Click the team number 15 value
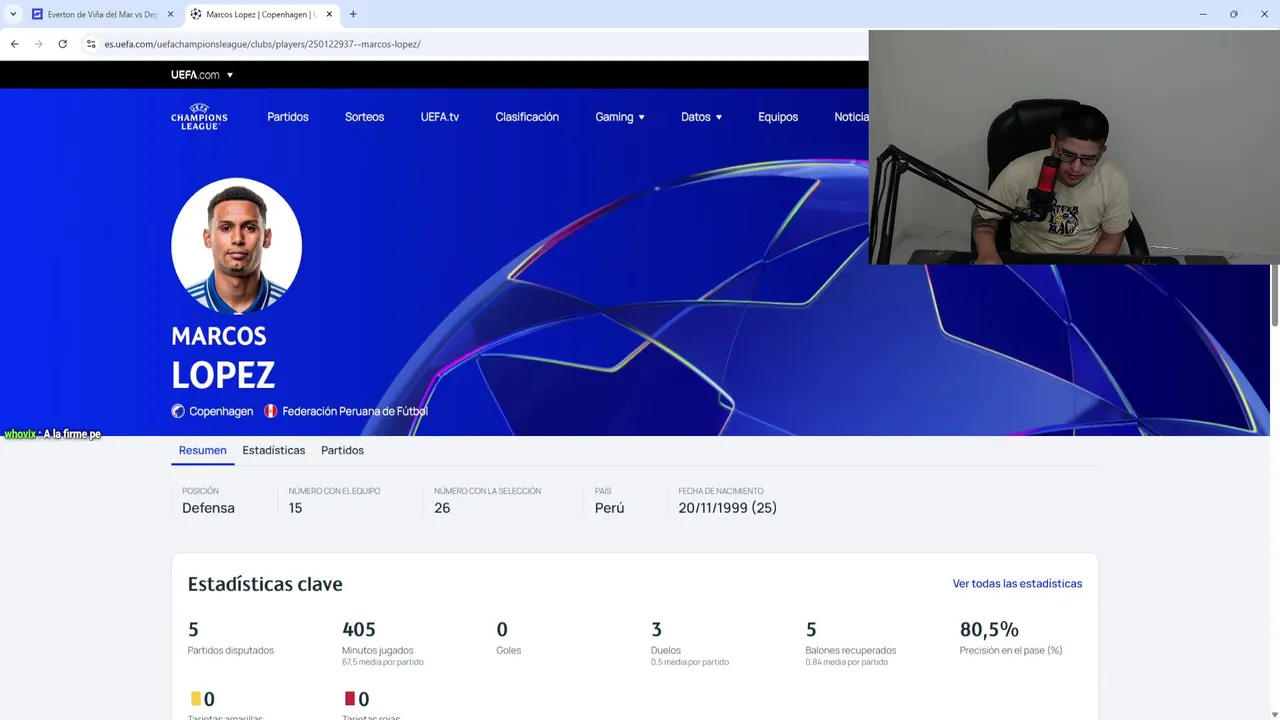This screenshot has height=720, width=1280. [x=295, y=508]
